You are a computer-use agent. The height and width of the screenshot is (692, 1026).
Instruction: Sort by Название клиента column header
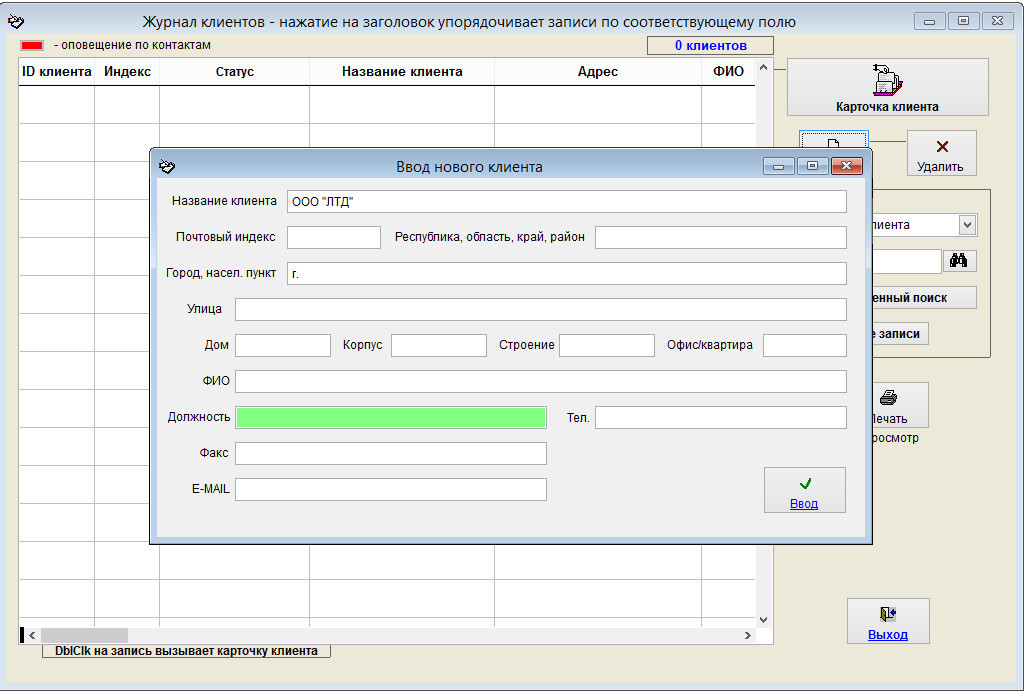click(x=402, y=72)
